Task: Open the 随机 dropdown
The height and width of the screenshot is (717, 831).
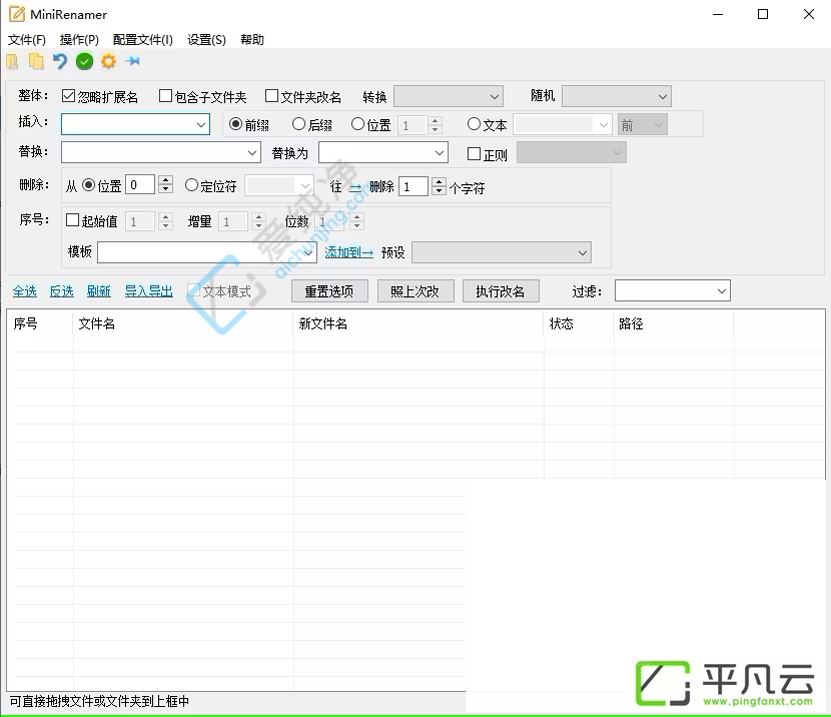Action: 616,96
